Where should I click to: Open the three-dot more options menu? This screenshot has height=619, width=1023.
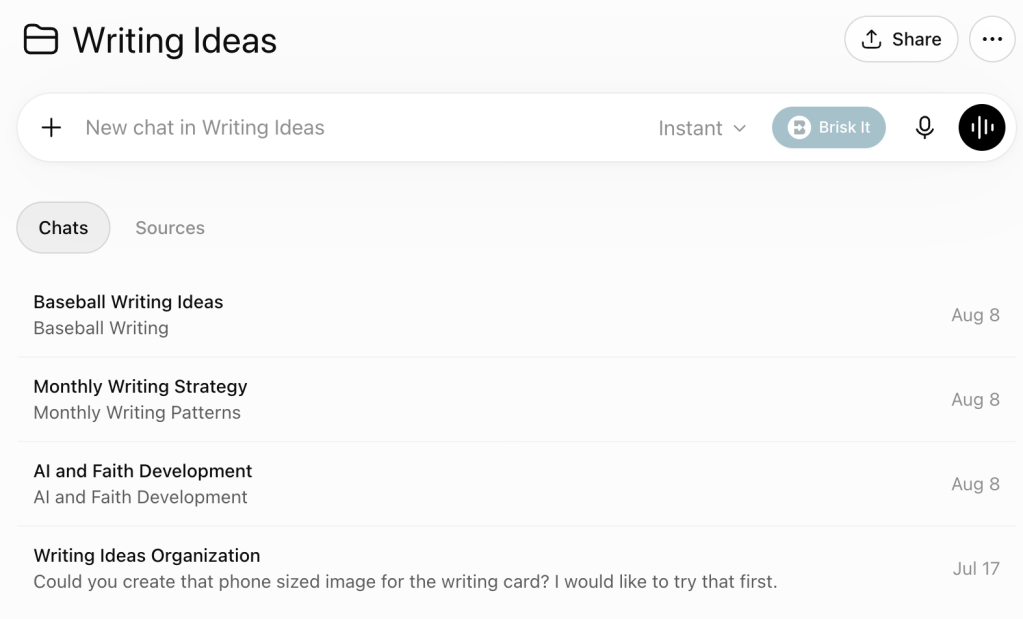click(x=992, y=39)
